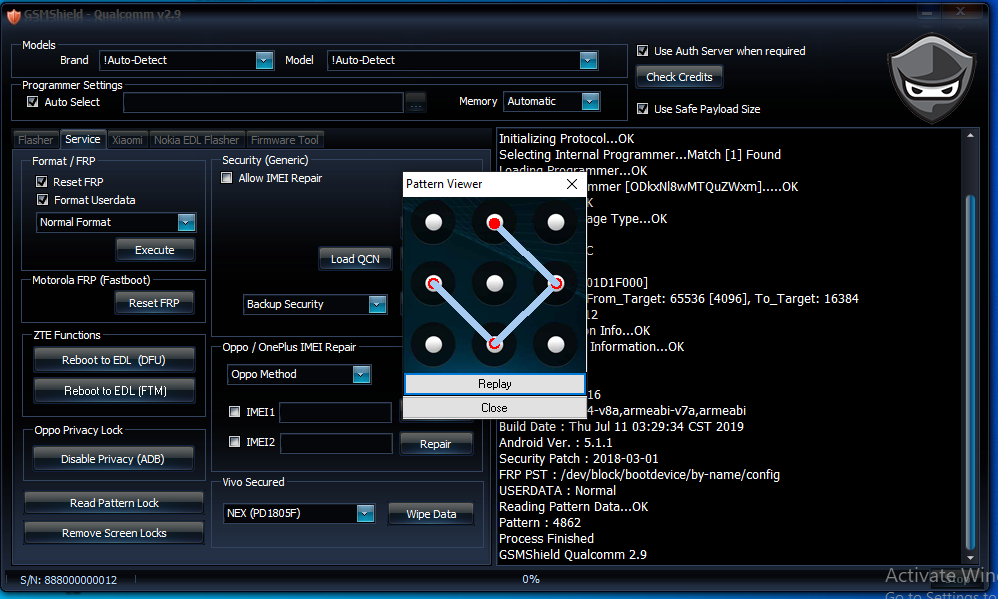The height and width of the screenshot is (599, 998).
Task: Click the Load QCN button
Action: 355,259
